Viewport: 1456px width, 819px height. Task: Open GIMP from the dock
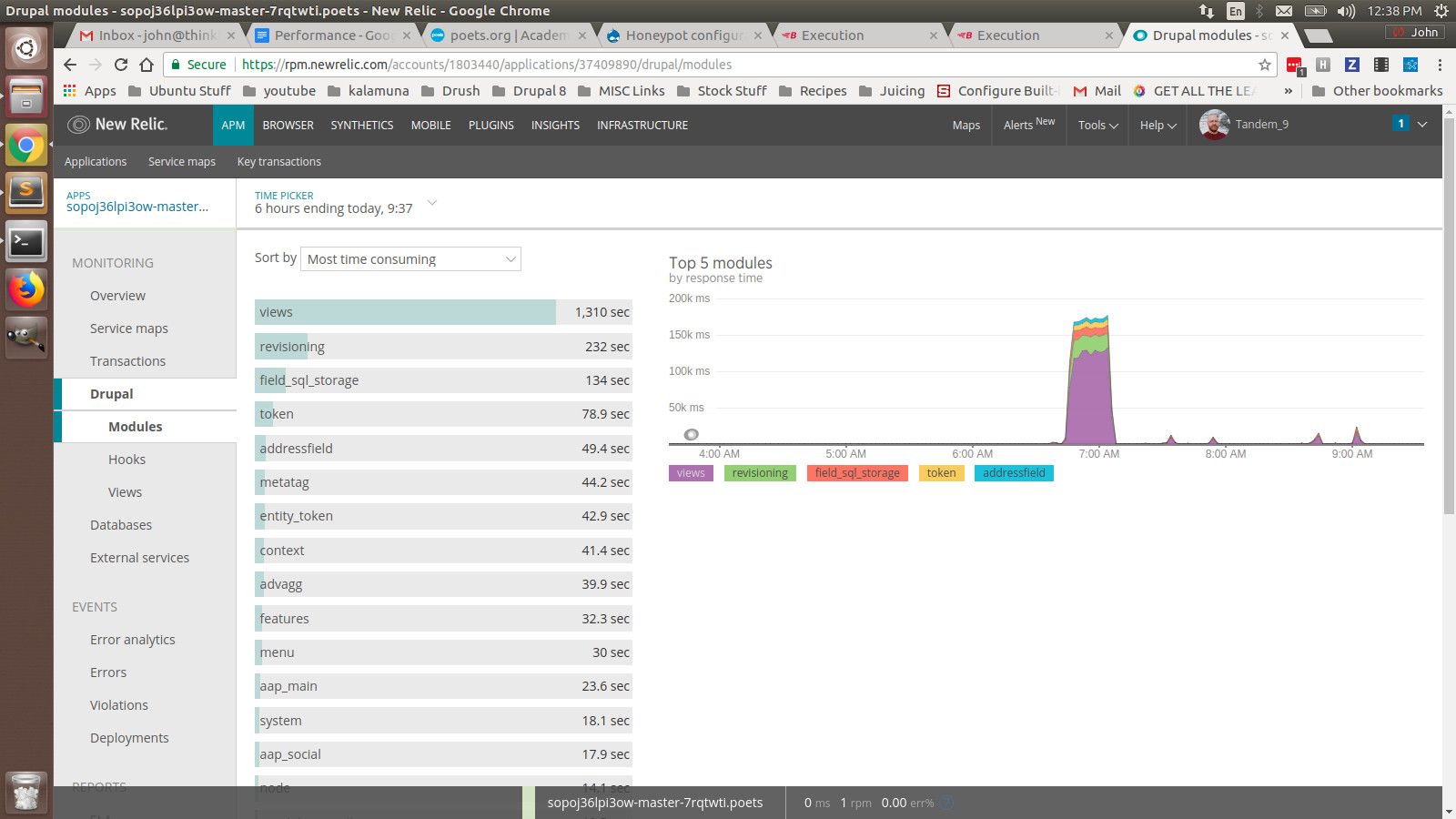(x=26, y=338)
